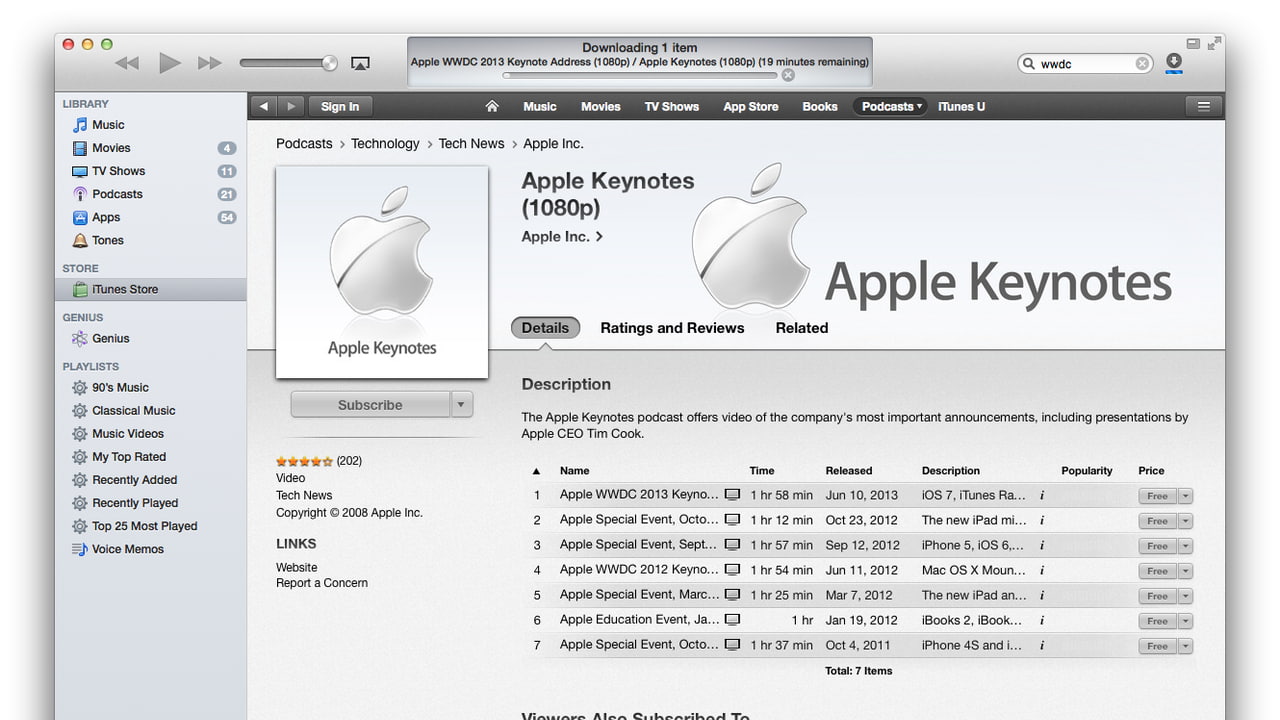Image resolution: width=1280 pixels, height=720 pixels.
Task: Click the Report a Concern link
Action: pyautogui.click(x=322, y=583)
